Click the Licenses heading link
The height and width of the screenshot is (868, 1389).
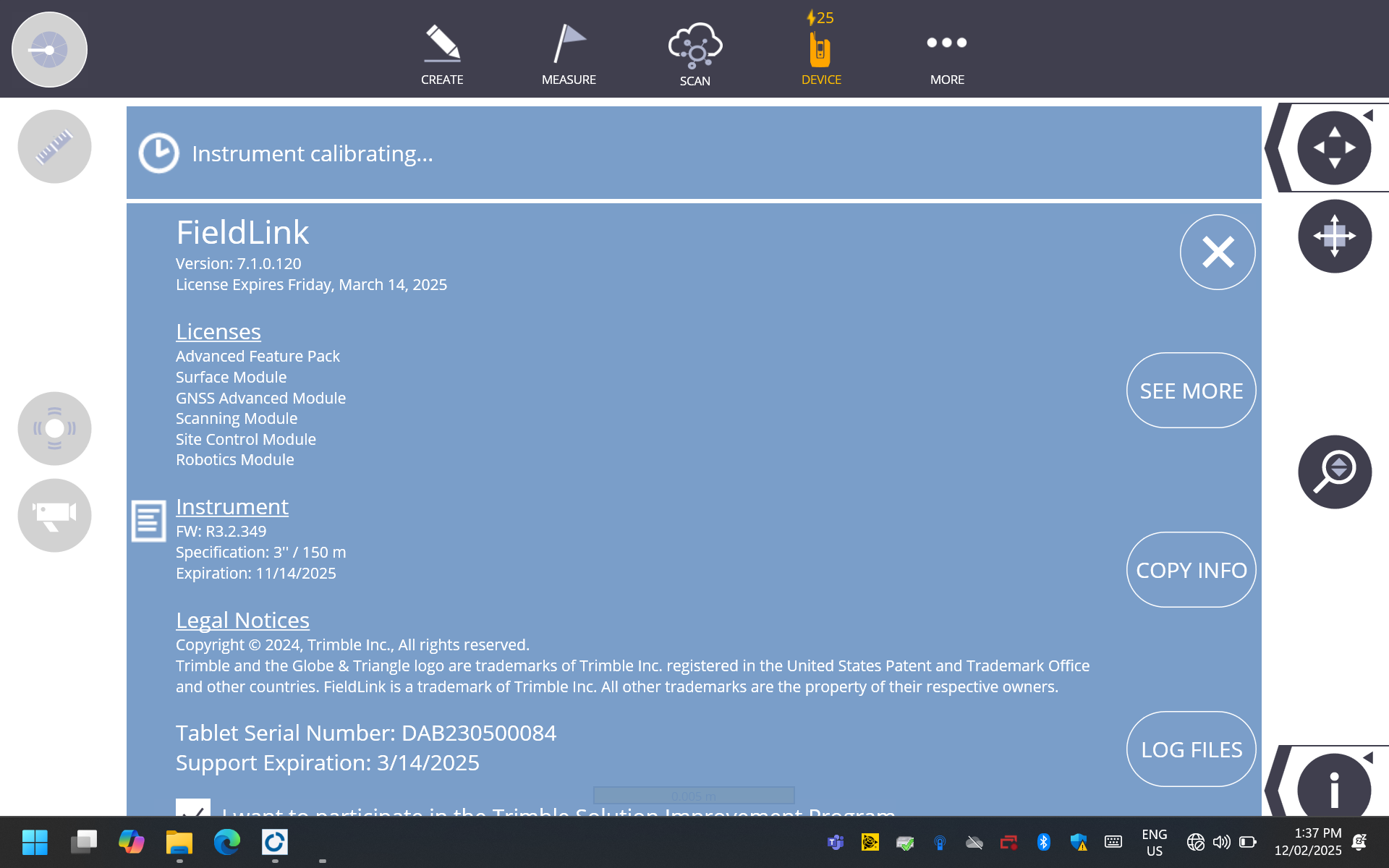click(x=218, y=331)
